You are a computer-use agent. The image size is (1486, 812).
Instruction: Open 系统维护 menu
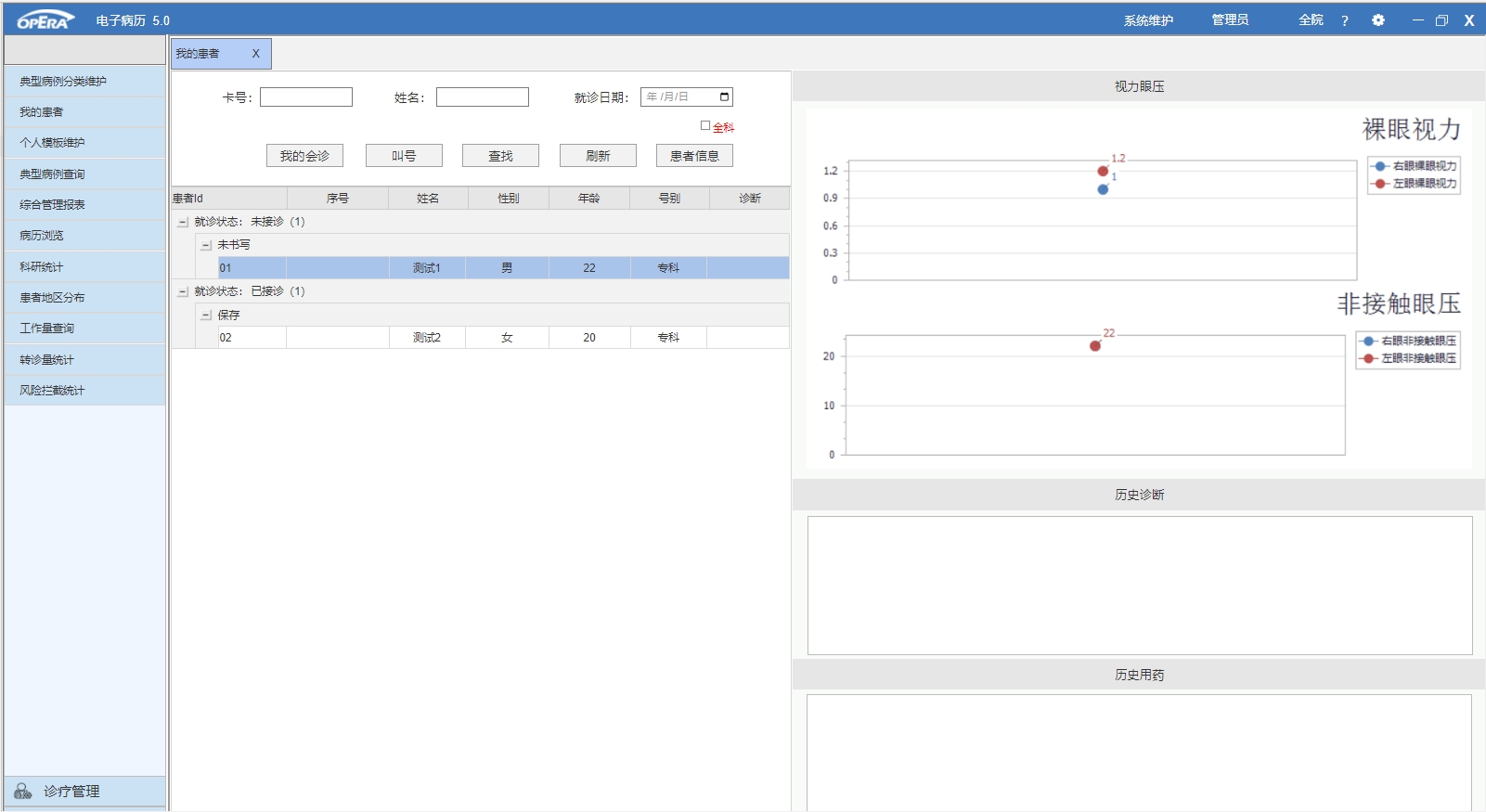click(x=1148, y=20)
